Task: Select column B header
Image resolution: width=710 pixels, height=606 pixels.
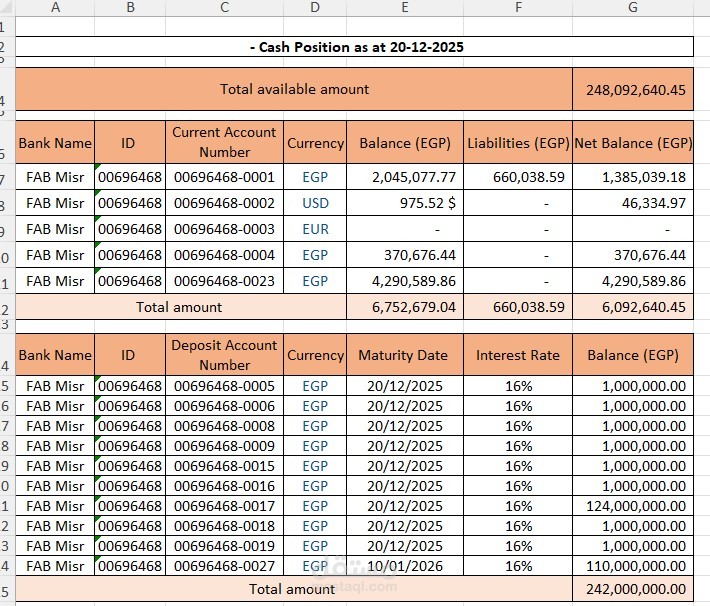Action: click(130, 7)
